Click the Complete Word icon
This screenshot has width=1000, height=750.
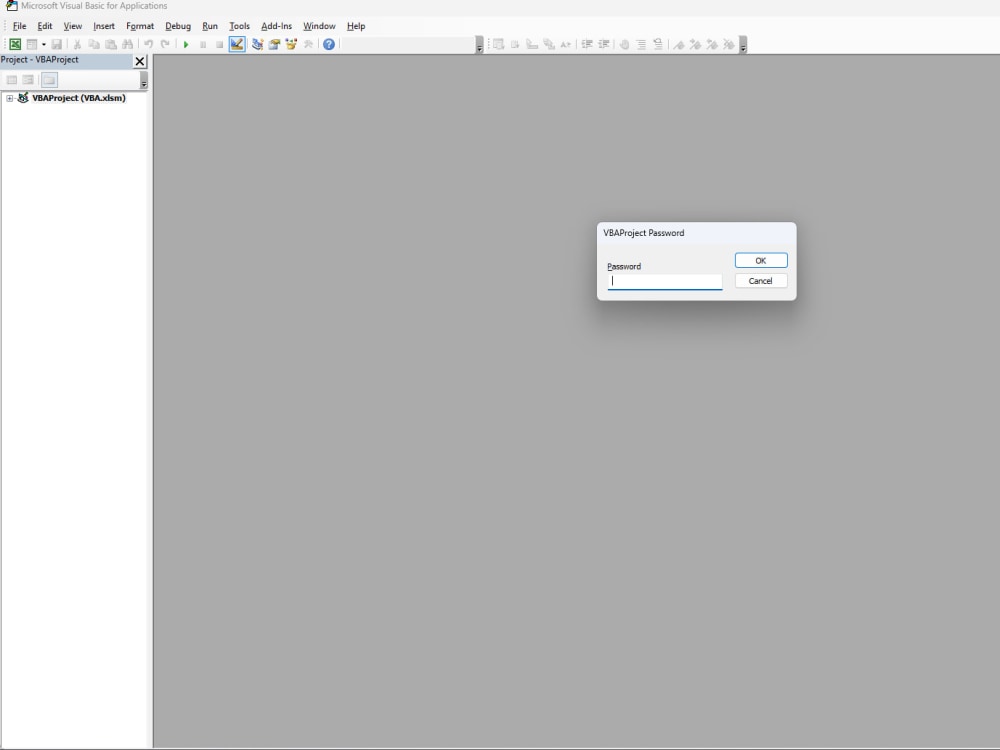[566, 44]
